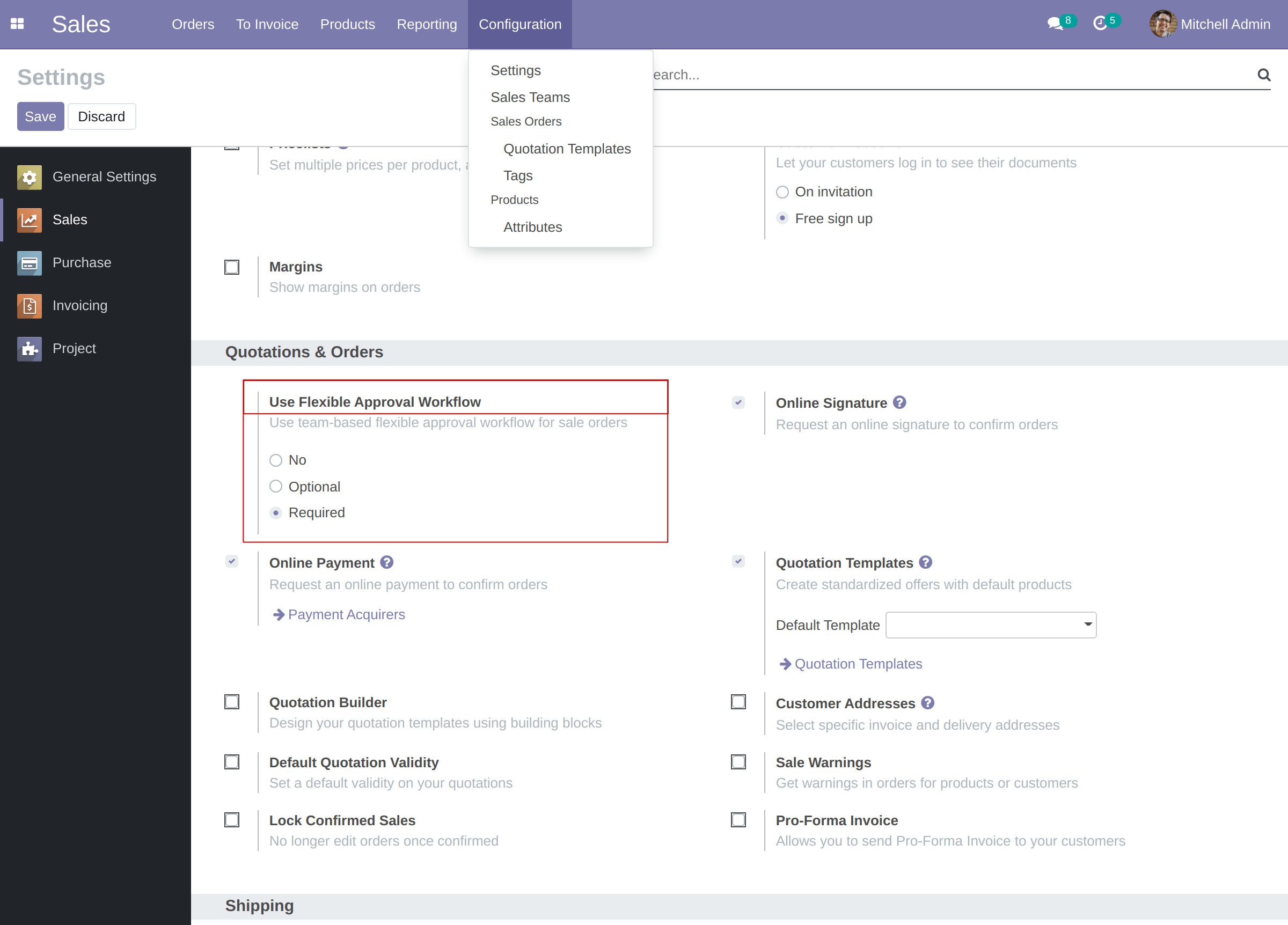Click the Online Signature help icon
This screenshot has width=1288, height=925.
(x=899, y=402)
